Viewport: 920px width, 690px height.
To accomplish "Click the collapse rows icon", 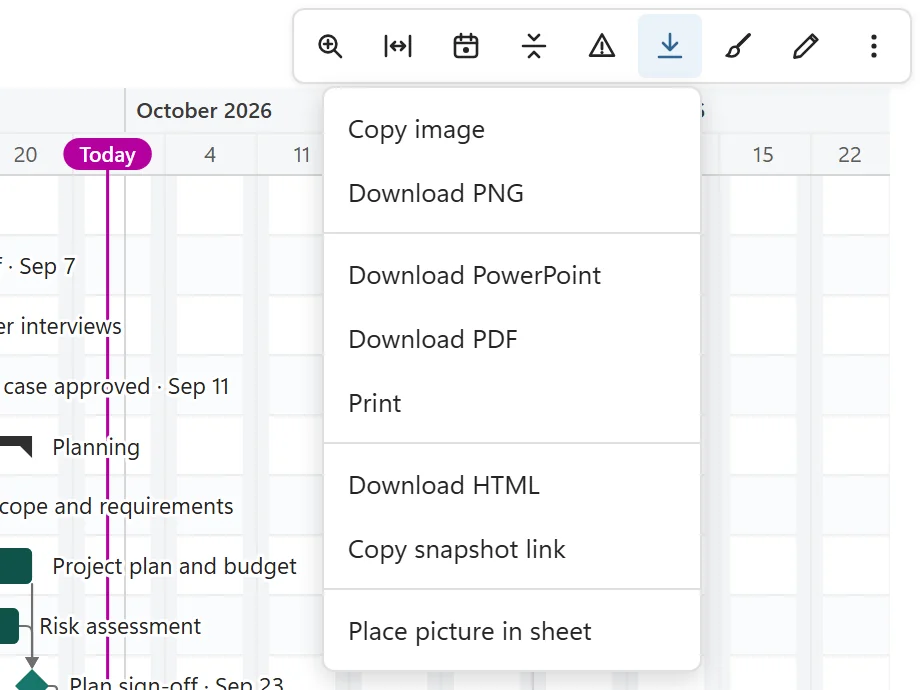I will pos(534,46).
